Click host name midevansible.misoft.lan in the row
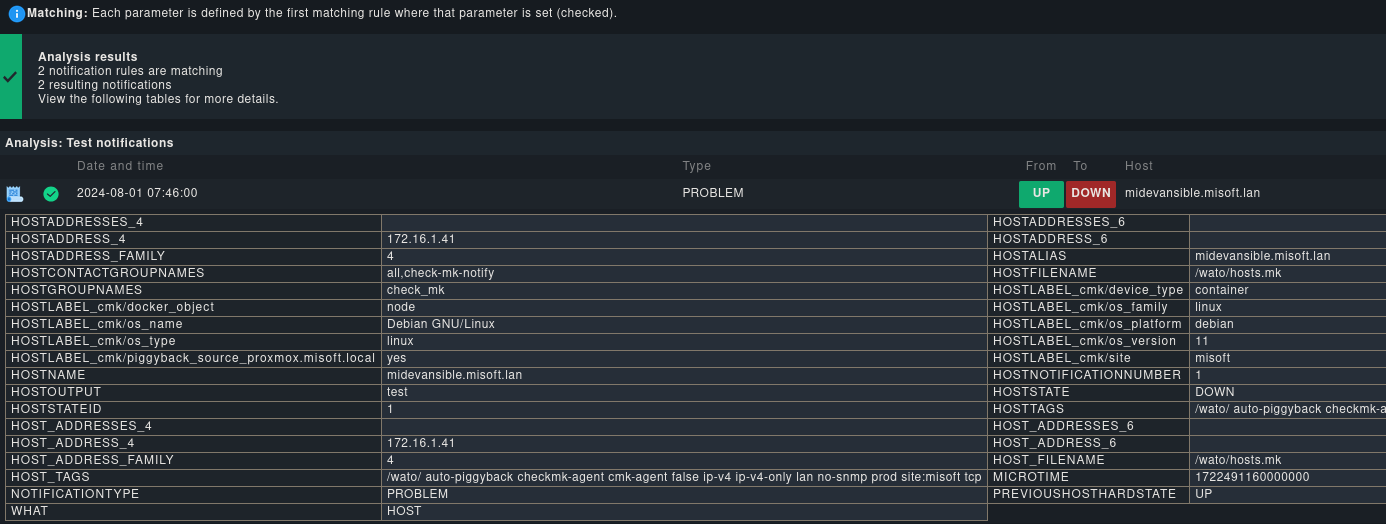Screen dimensions: 1386x524 pyautogui.click(x=1192, y=193)
